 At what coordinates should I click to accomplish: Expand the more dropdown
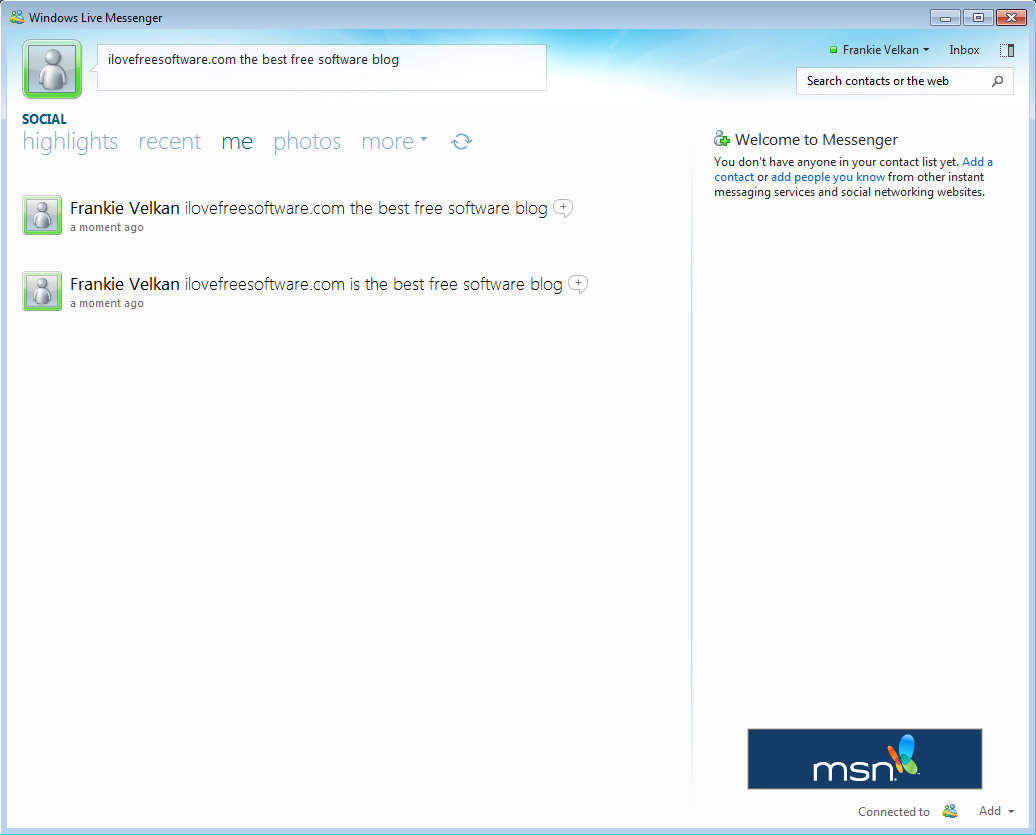394,141
